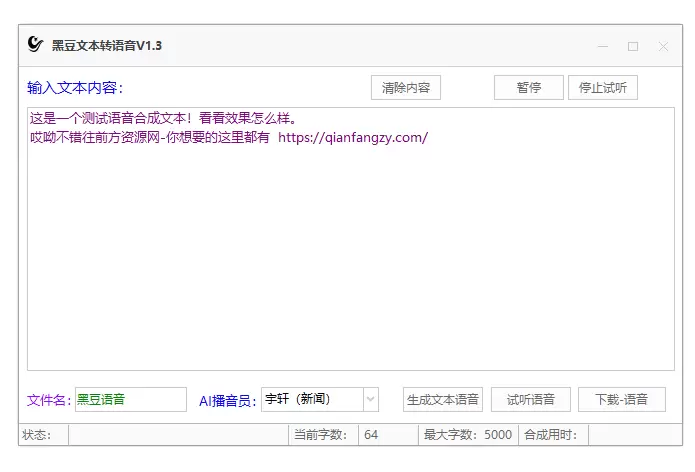695x472 pixels.
Task: Open the AI播音员 voice dropdown arrow
Action: pos(371,399)
